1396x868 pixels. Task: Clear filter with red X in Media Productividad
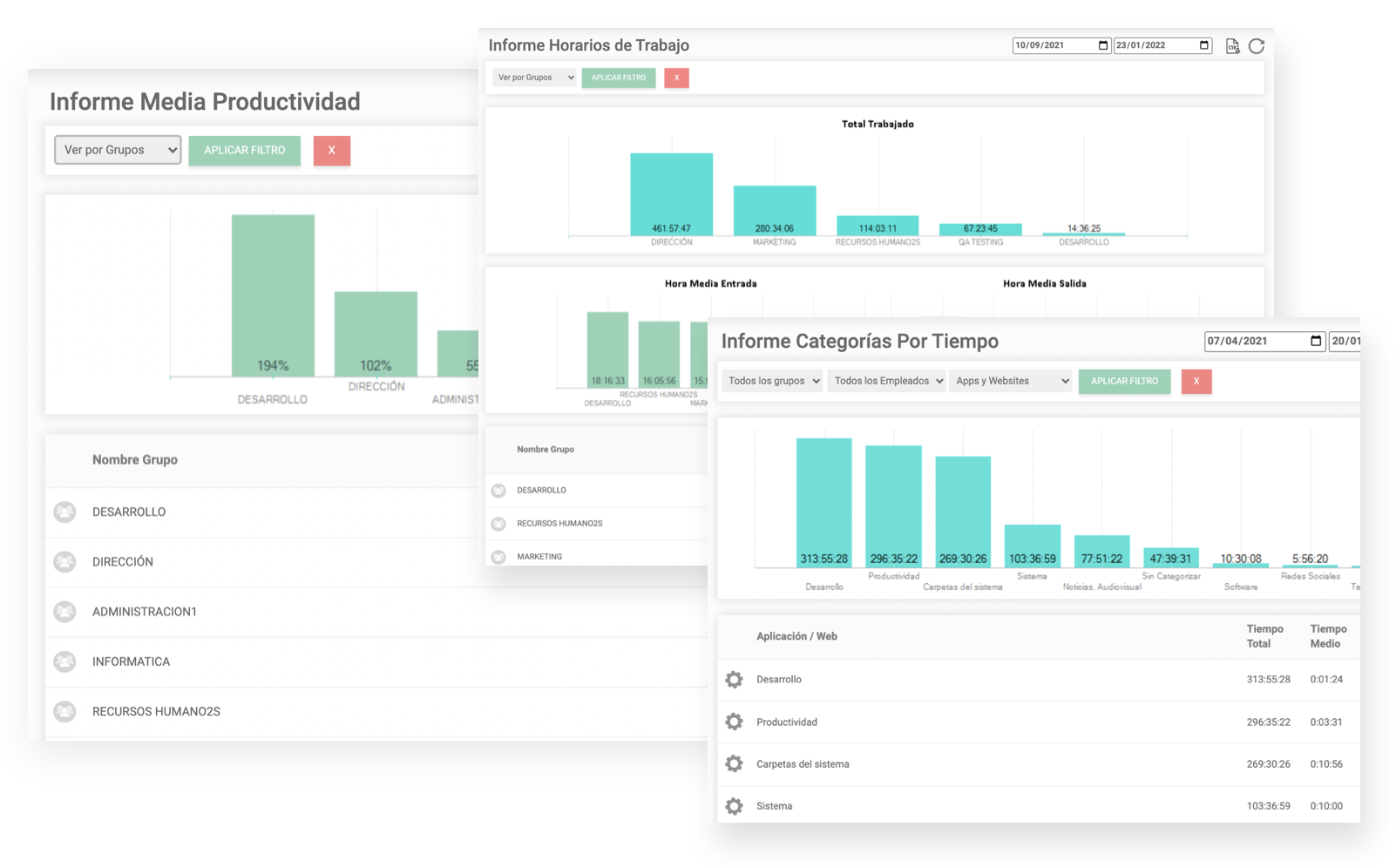click(332, 150)
